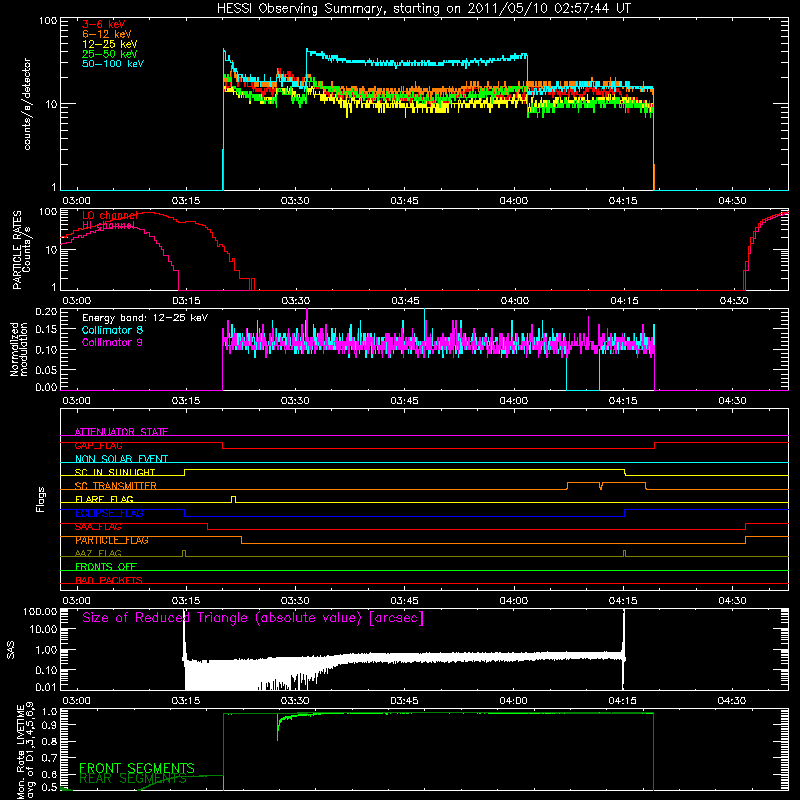Click the 03:00 tick under the count-rate panel

76,201
